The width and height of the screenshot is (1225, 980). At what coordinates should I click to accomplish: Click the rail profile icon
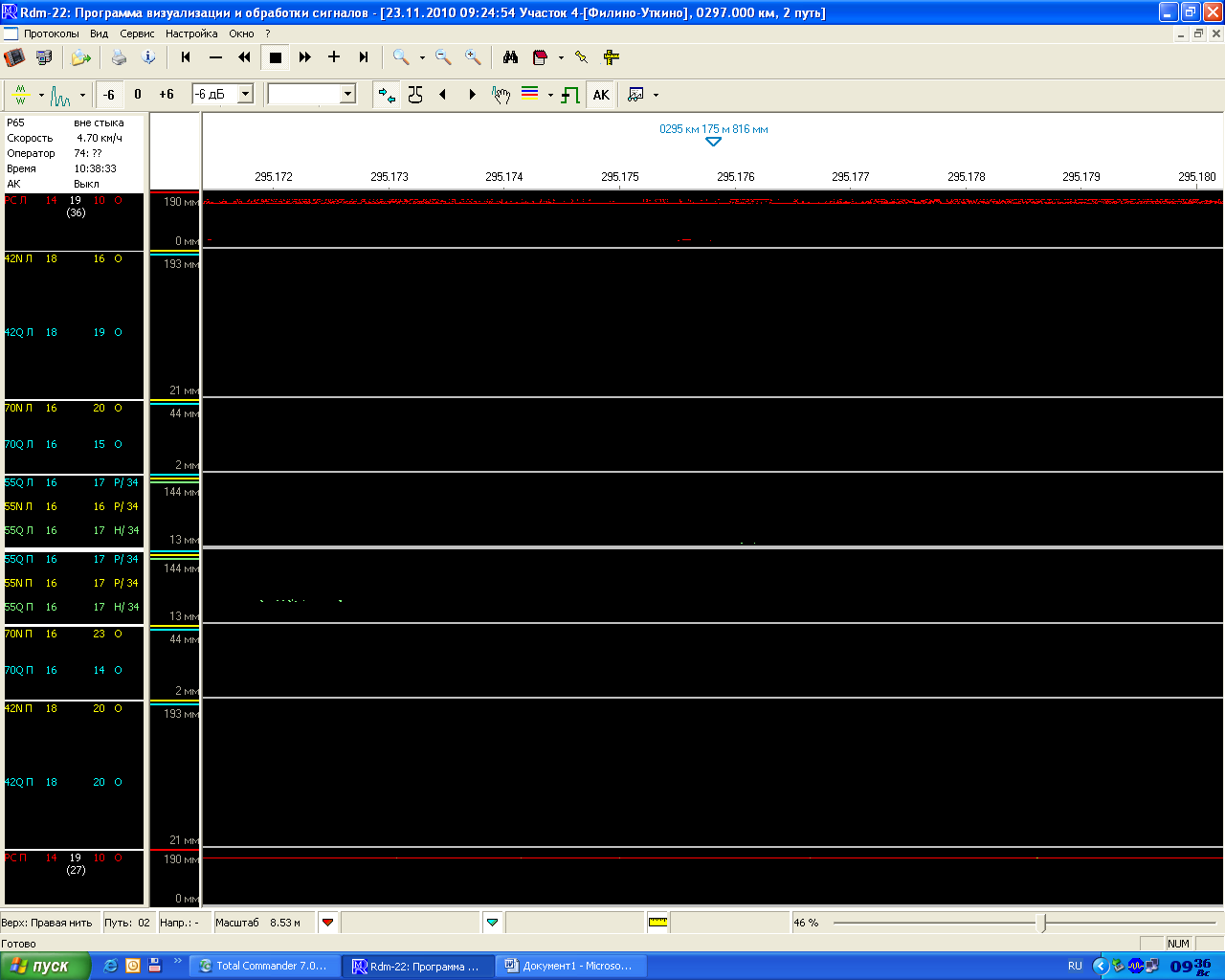pyautogui.click(x=415, y=95)
